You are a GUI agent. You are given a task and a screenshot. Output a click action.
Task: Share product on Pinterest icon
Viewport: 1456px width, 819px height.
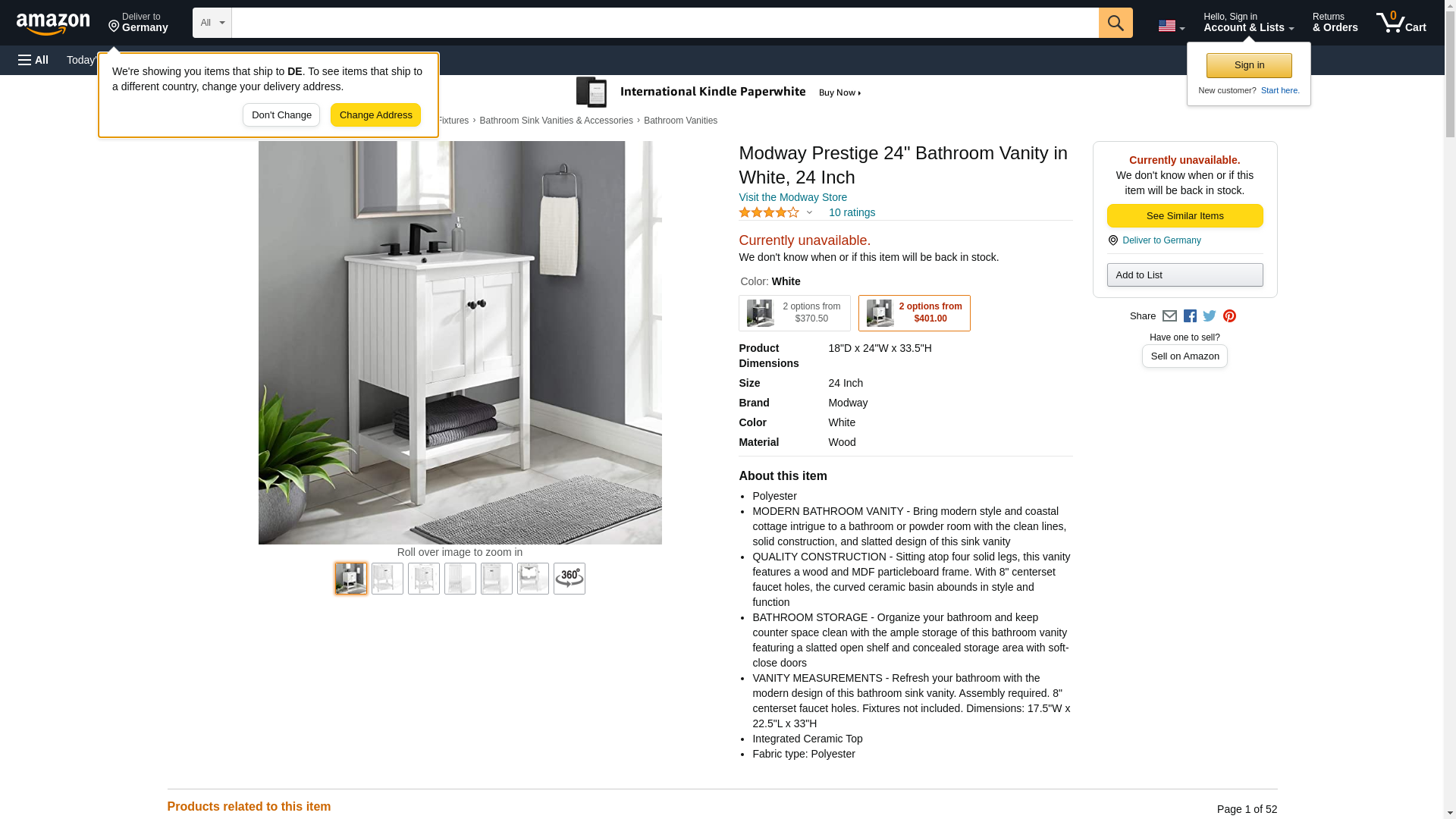pos(1229,316)
